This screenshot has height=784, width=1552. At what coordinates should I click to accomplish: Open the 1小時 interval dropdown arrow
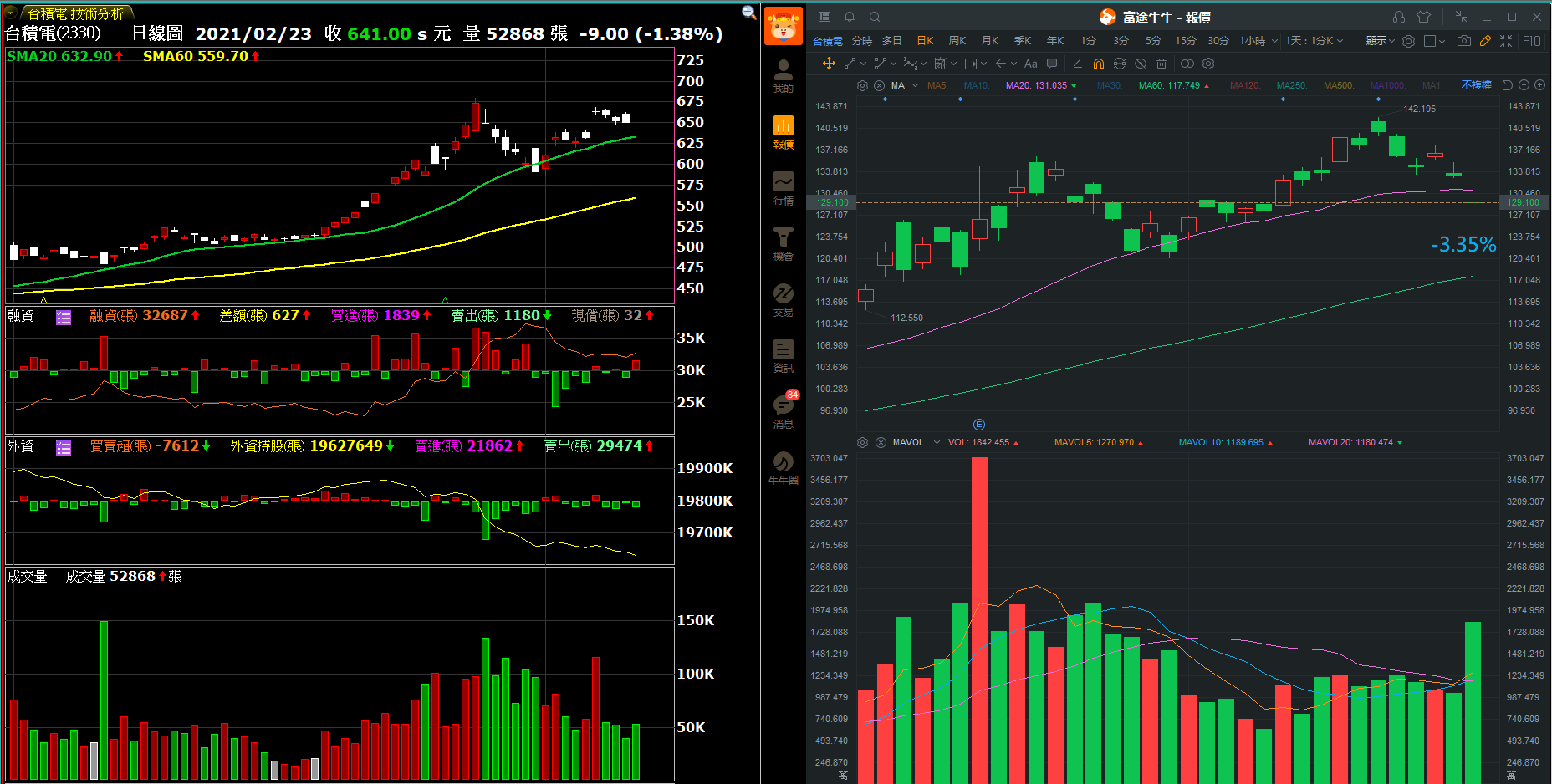[1274, 40]
